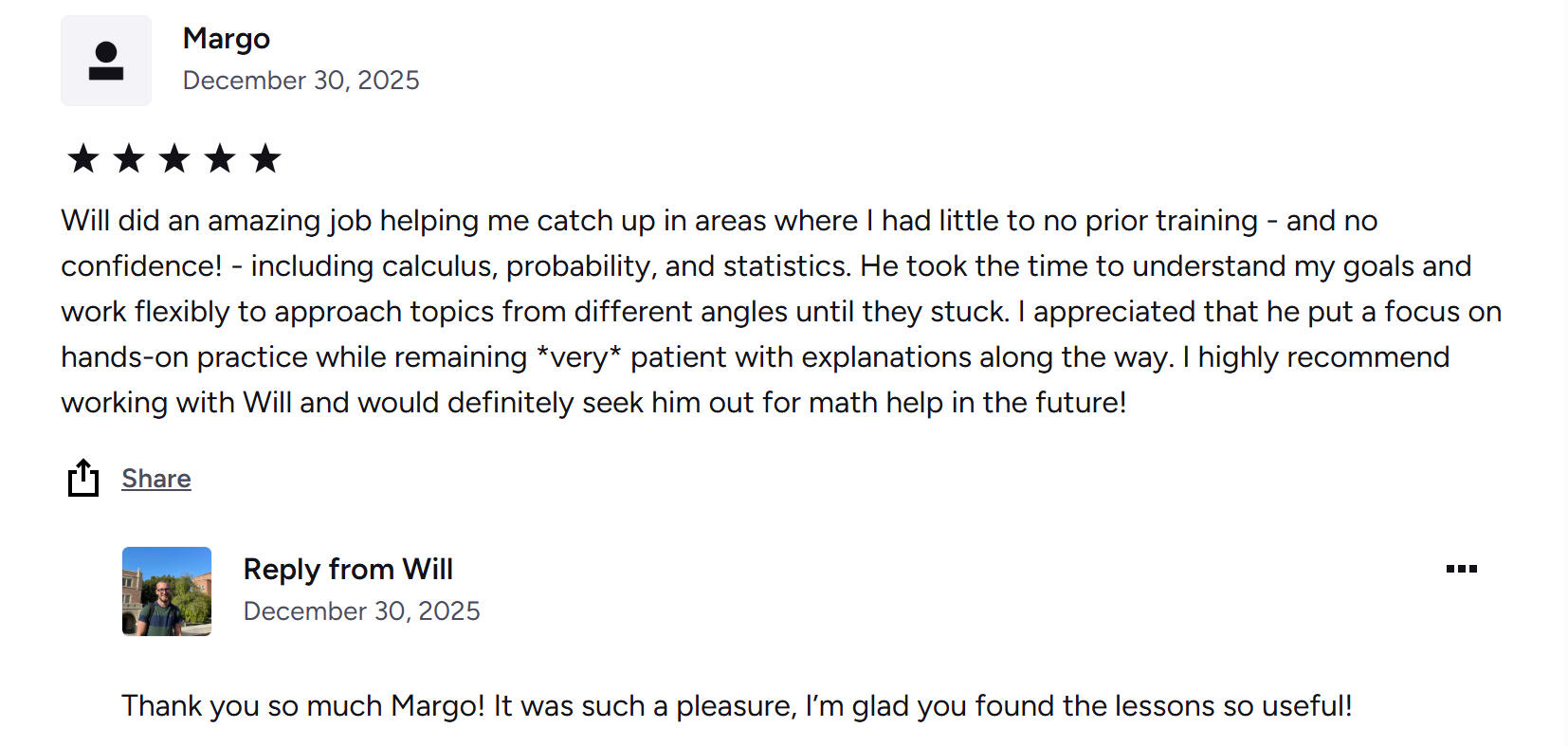This screenshot has height=746, width=1568.
Task: Open the Share link under the review
Action: pos(156,479)
